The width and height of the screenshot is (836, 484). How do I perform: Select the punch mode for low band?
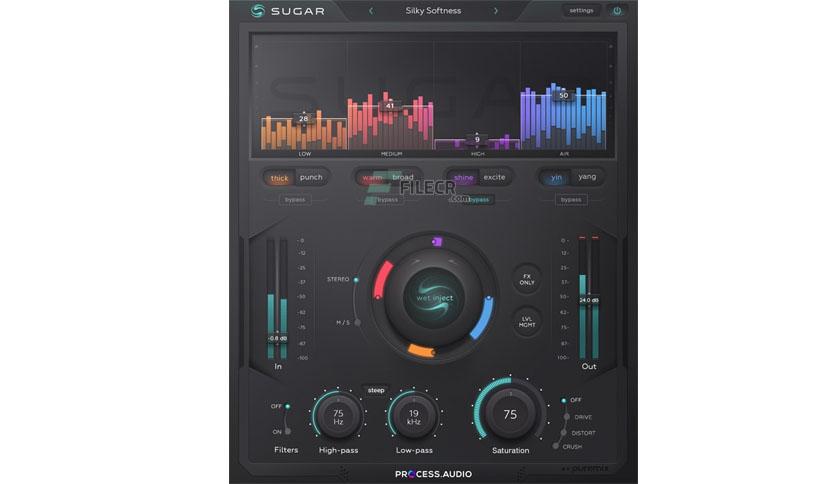[x=311, y=177]
